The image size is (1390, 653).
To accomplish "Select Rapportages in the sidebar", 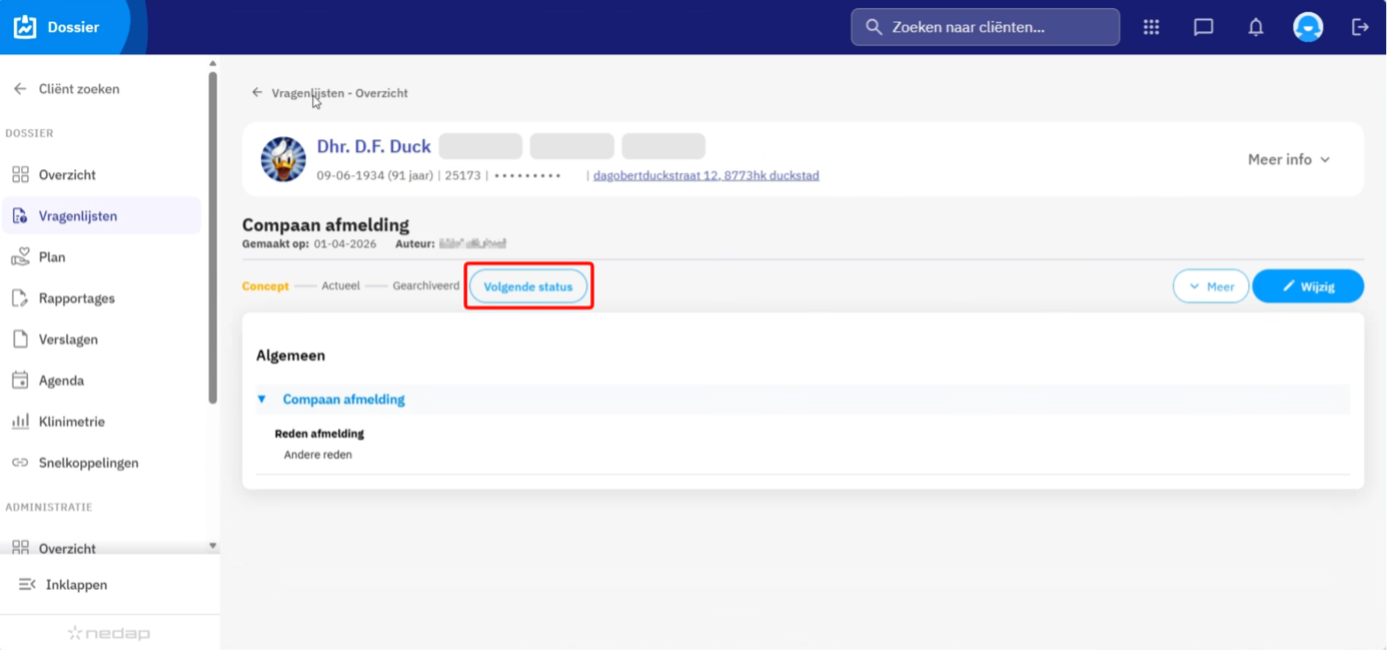I will [x=76, y=298].
